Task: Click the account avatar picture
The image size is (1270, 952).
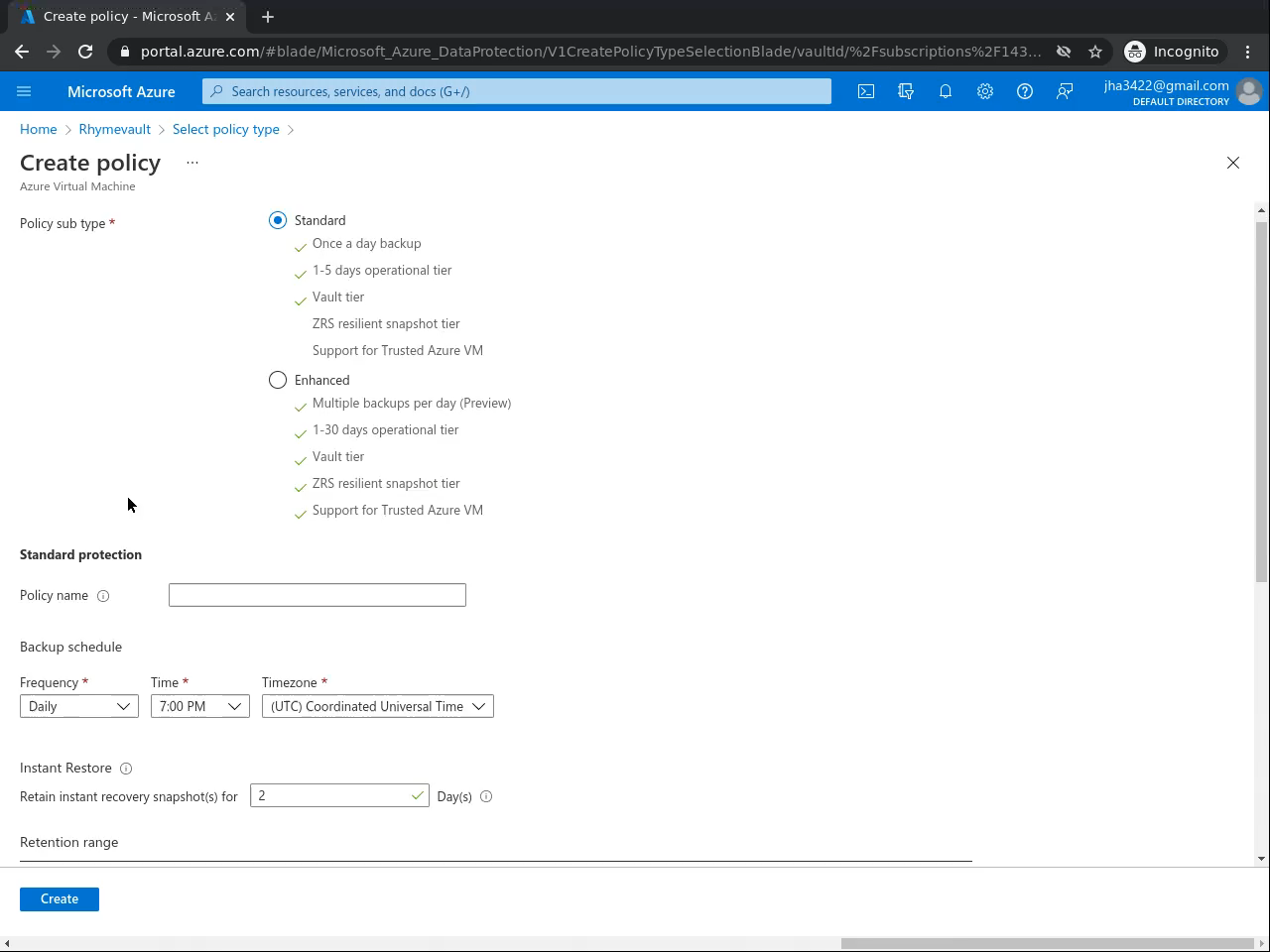Action: pos(1249,91)
